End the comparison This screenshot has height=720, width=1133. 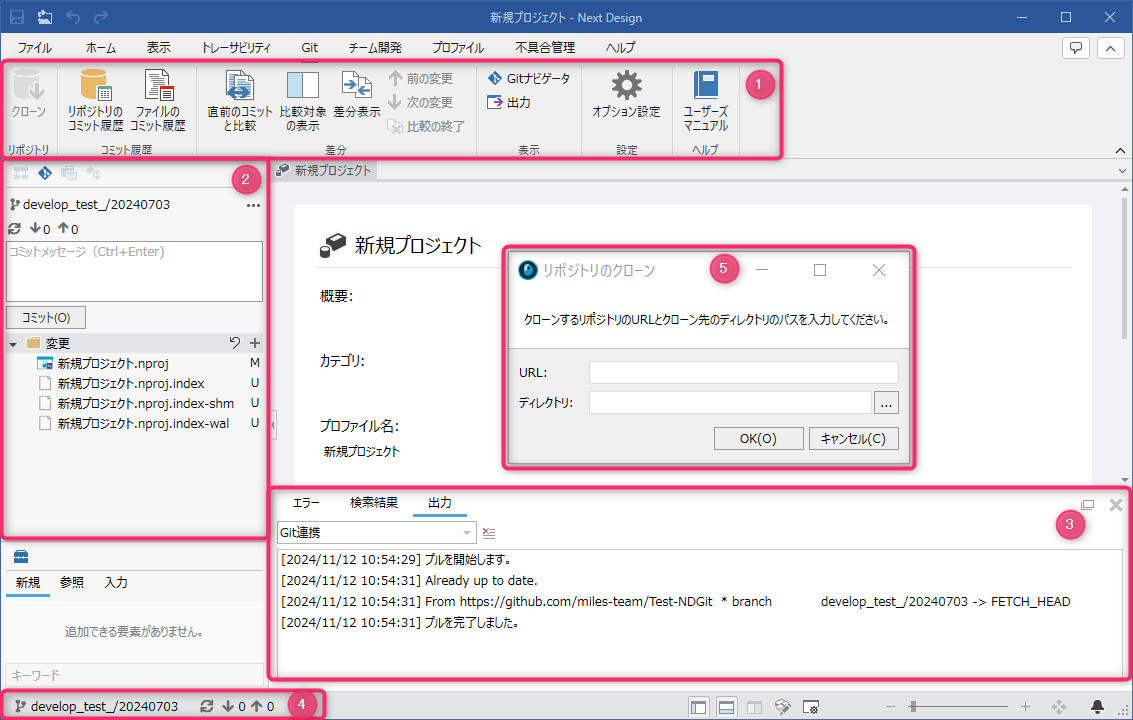tap(426, 127)
